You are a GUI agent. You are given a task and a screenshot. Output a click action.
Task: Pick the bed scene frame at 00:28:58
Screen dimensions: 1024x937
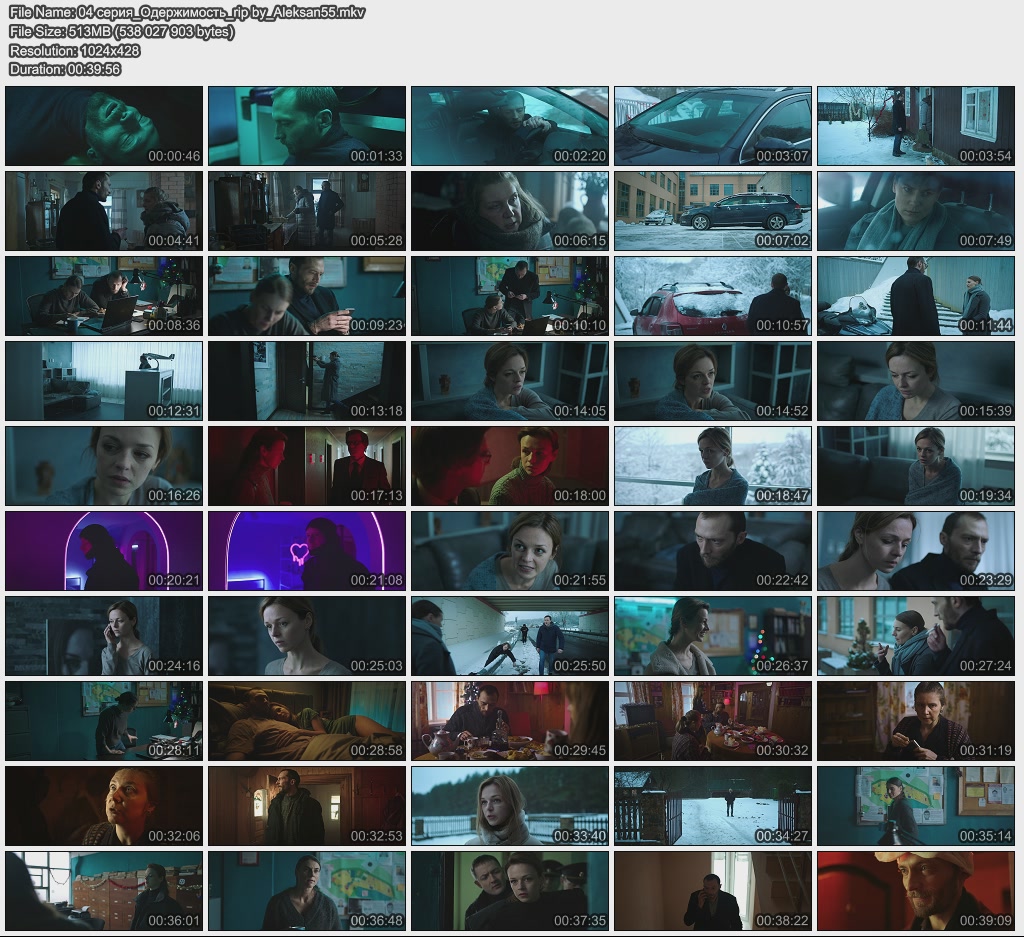307,721
